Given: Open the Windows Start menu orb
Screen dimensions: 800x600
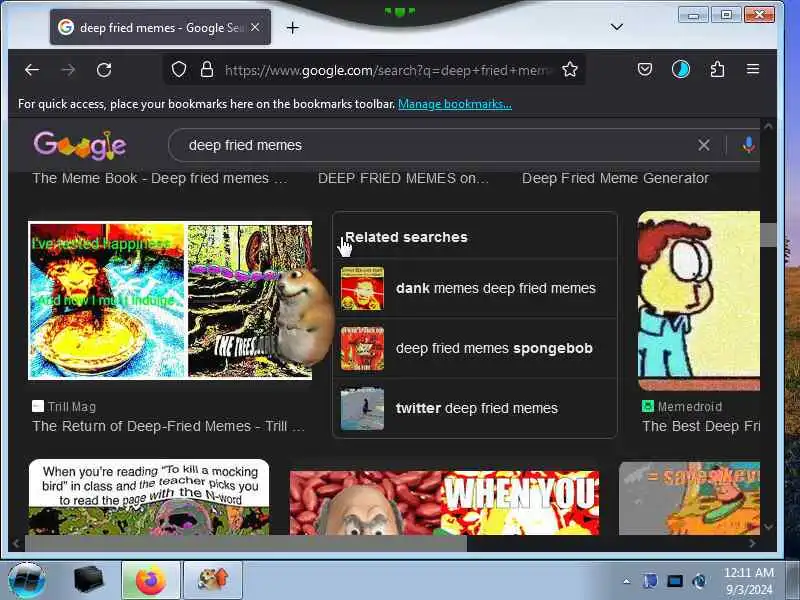Looking at the screenshot, I should point(27,580).
